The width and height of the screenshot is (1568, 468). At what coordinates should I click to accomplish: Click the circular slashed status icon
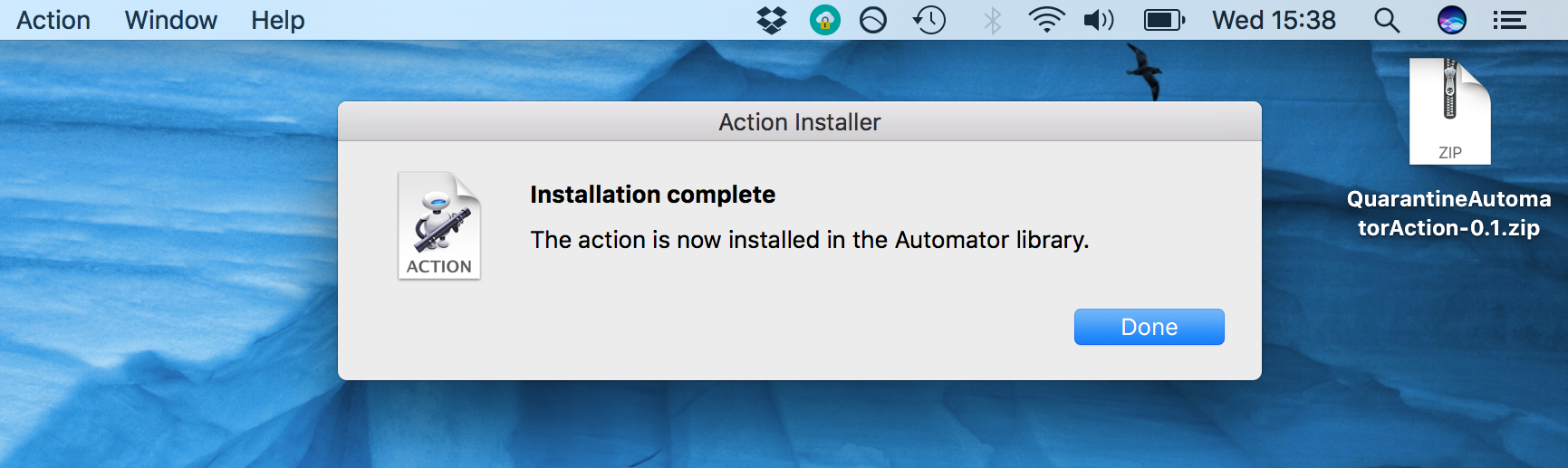pyautogui.click(x=873, y=20)
